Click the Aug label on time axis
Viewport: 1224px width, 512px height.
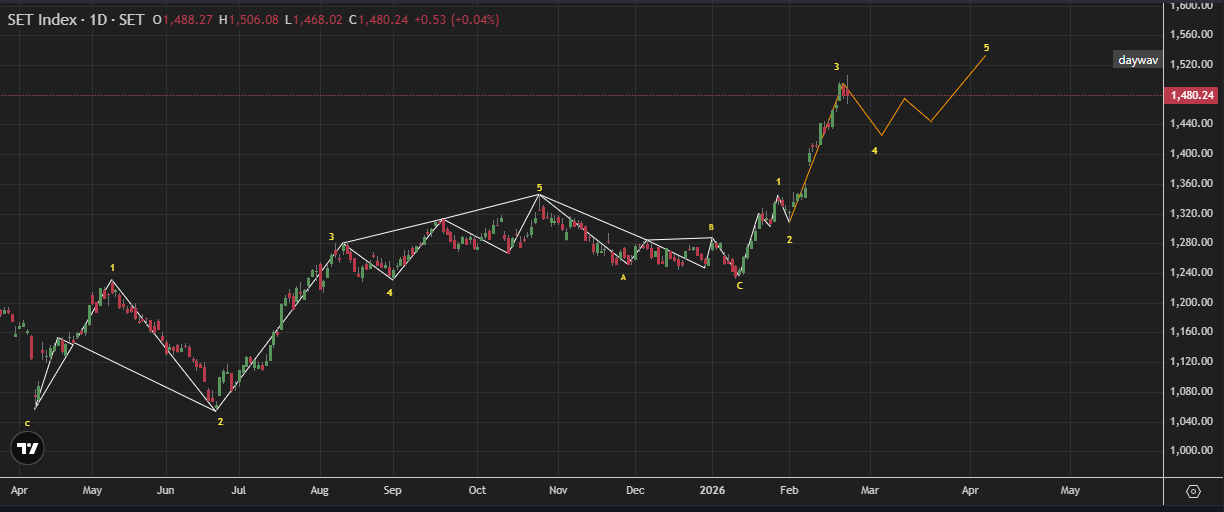pos(320,491)
